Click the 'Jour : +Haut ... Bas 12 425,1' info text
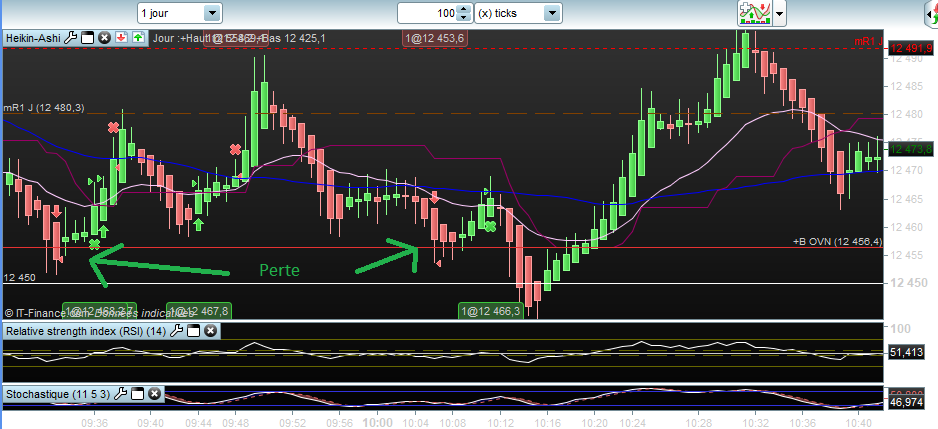 (x=239, y=38)
